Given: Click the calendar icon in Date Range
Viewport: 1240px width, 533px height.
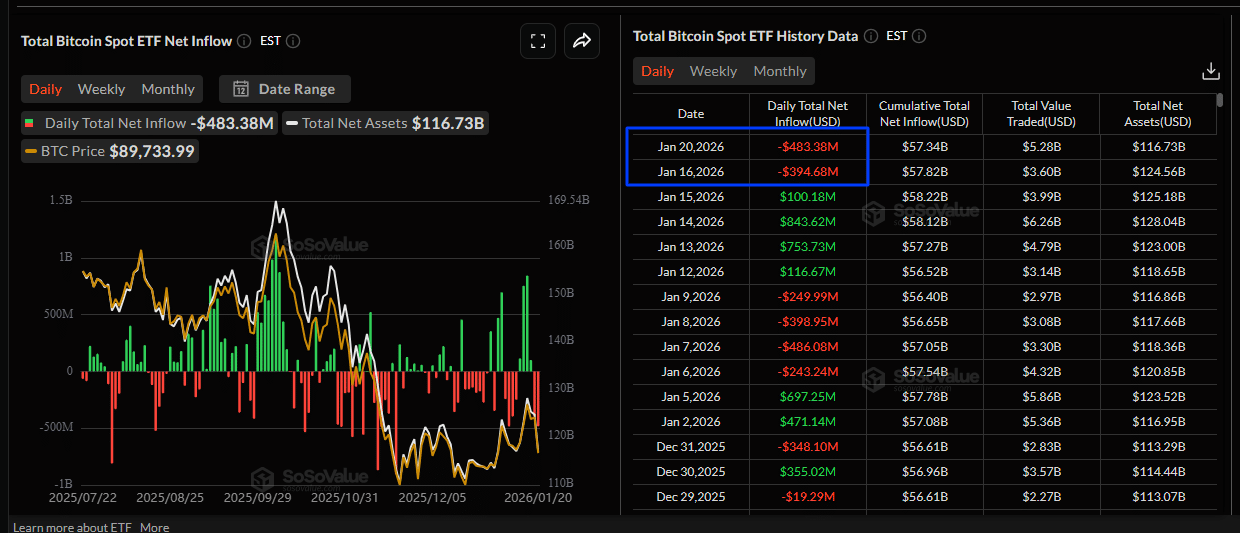Looking at the screenshot, I should [241, 89].
